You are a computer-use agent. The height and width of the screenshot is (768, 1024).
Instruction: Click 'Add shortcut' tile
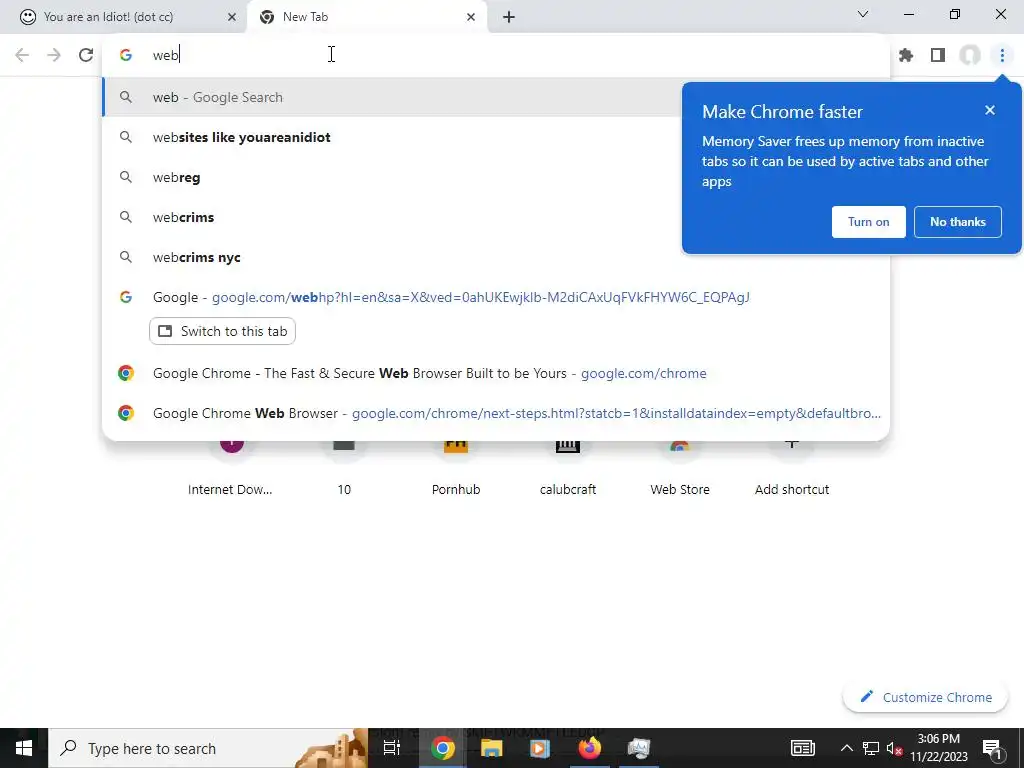point(792,467)
